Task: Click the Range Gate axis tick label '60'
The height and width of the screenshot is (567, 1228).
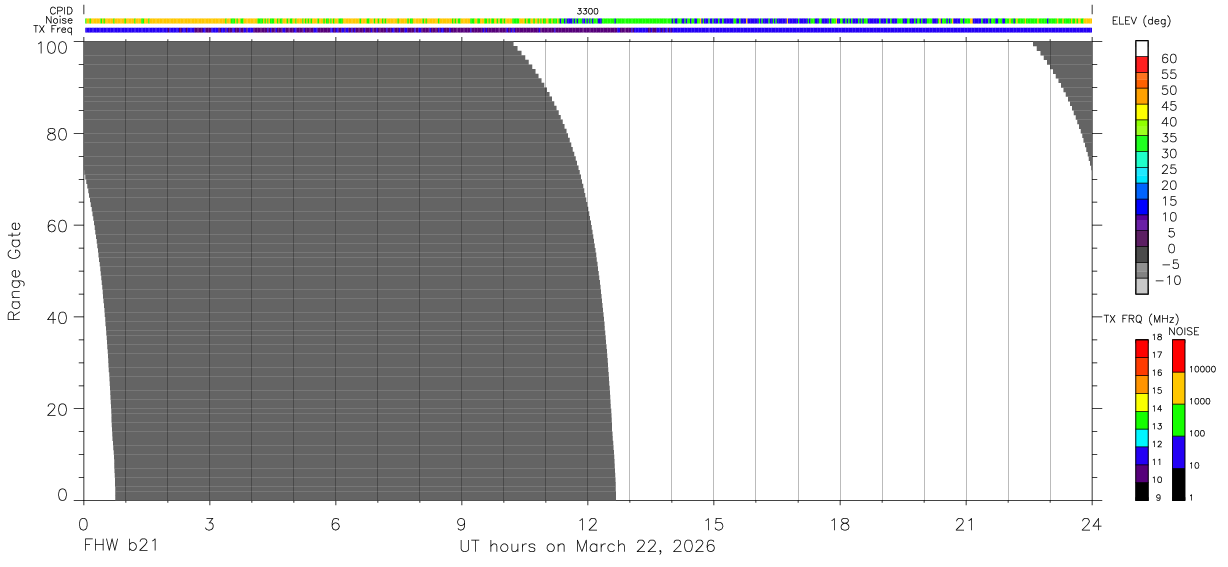Action: pos(58,225)
